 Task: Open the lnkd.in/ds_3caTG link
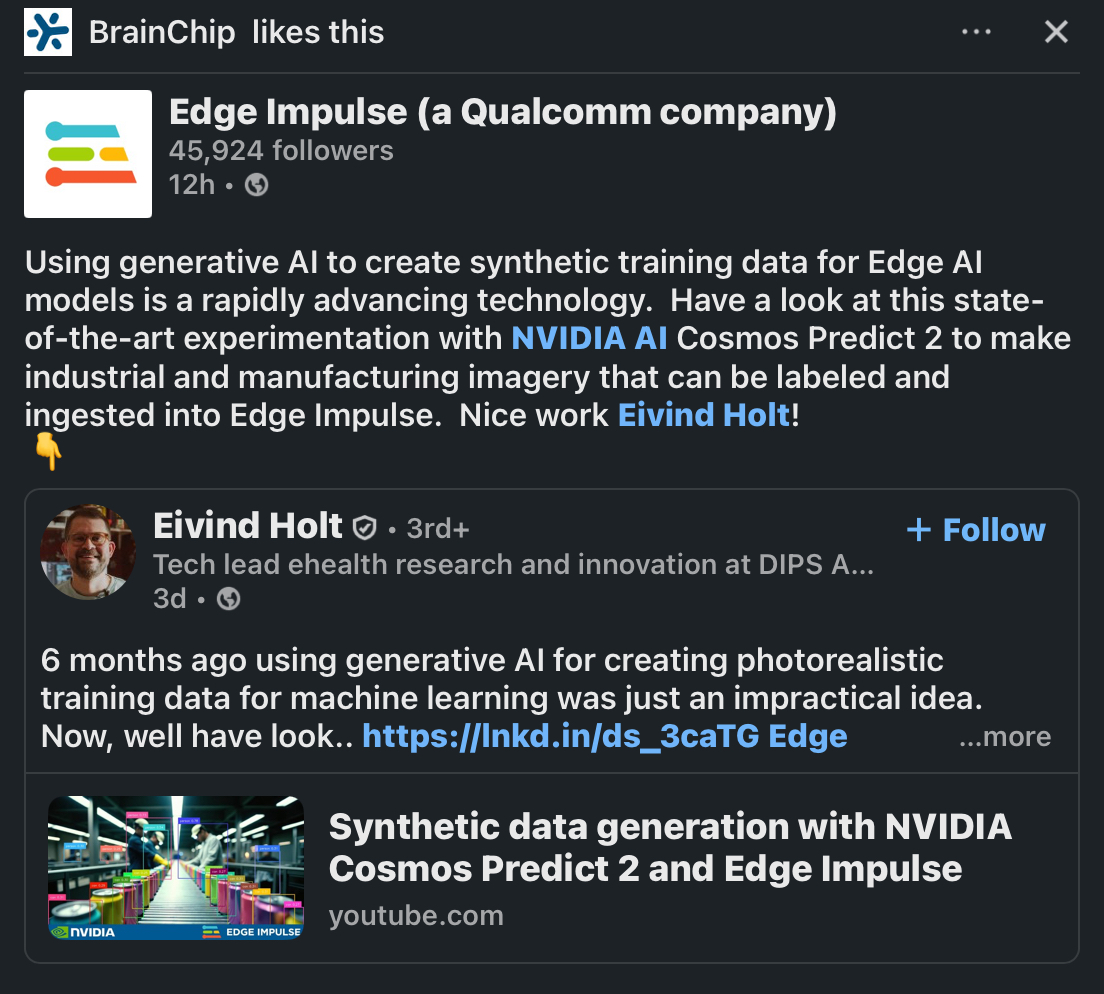tap(560, 736)
